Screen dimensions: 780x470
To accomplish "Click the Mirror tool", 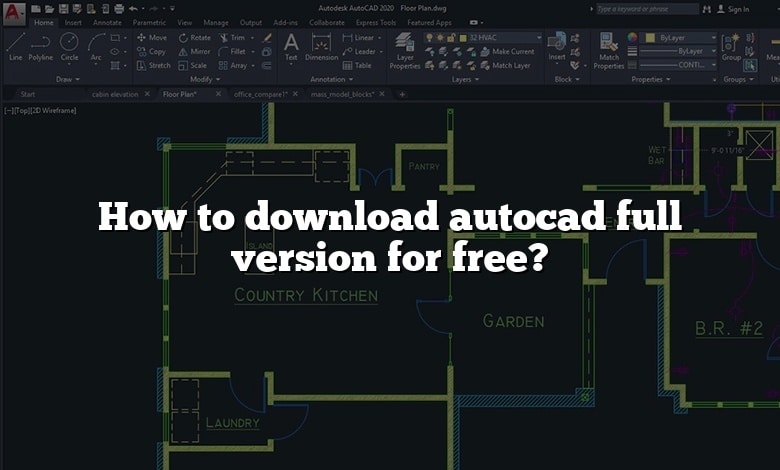I will (194, 51).
